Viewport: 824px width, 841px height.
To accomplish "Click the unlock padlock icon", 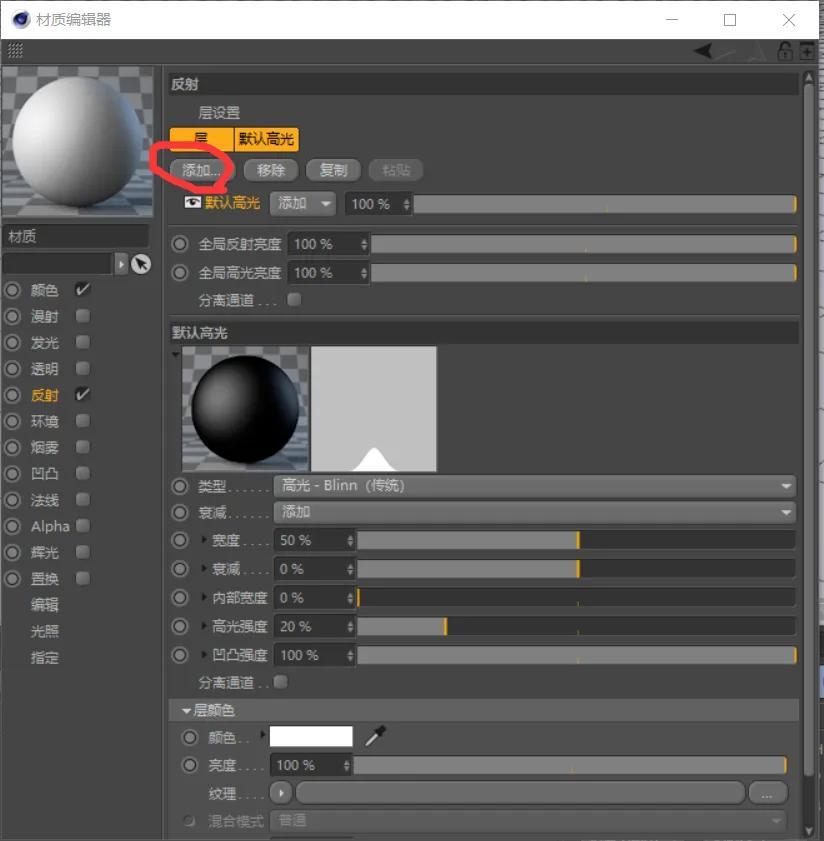I will [785, 51].
